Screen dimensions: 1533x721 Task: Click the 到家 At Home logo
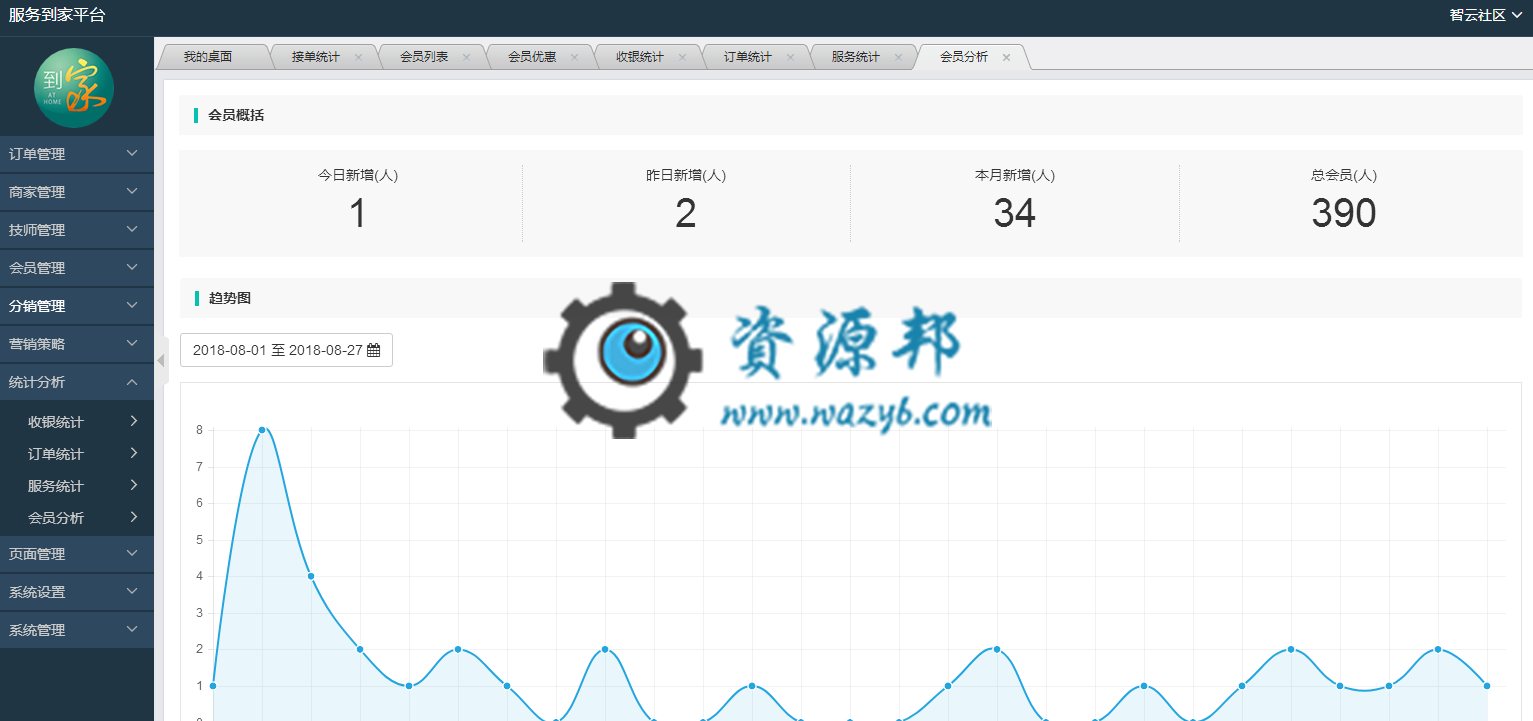point(74,88)
